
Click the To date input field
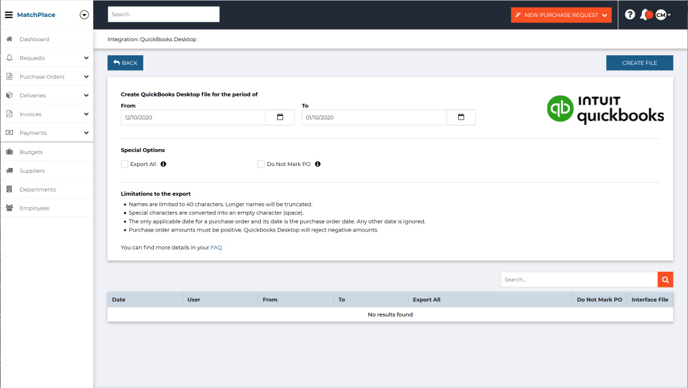pyautogui.click(x=374, y=117)
